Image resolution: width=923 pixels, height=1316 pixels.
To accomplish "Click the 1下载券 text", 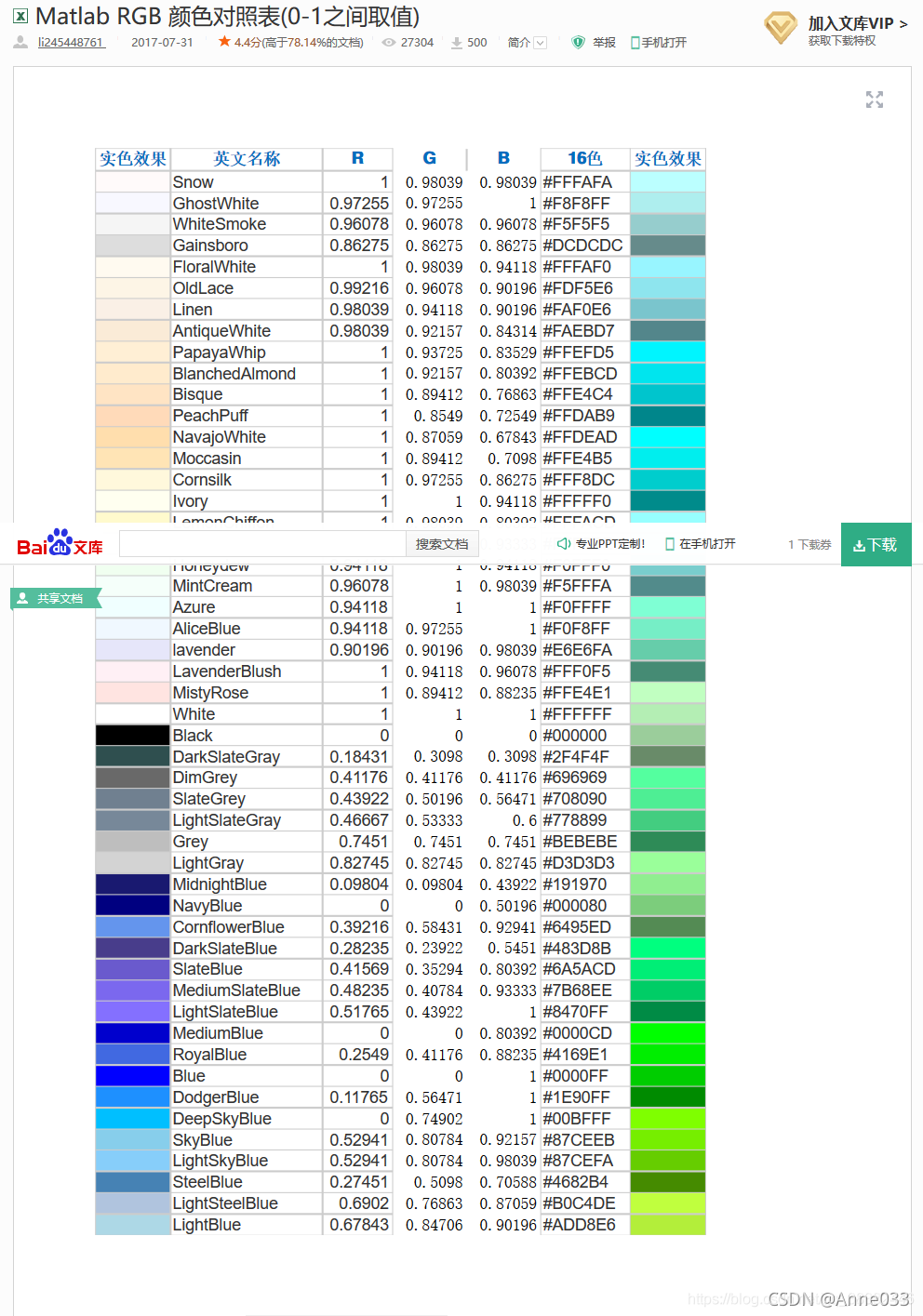I will [809, 545].
